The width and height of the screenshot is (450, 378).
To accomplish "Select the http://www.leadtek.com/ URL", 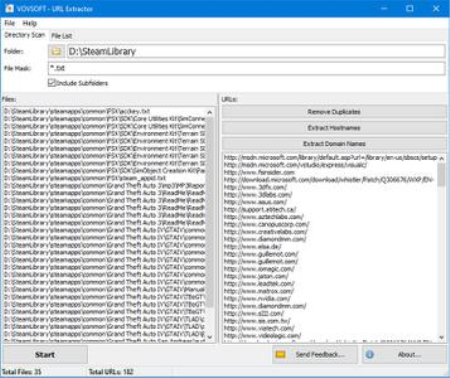I will point(259,283).
